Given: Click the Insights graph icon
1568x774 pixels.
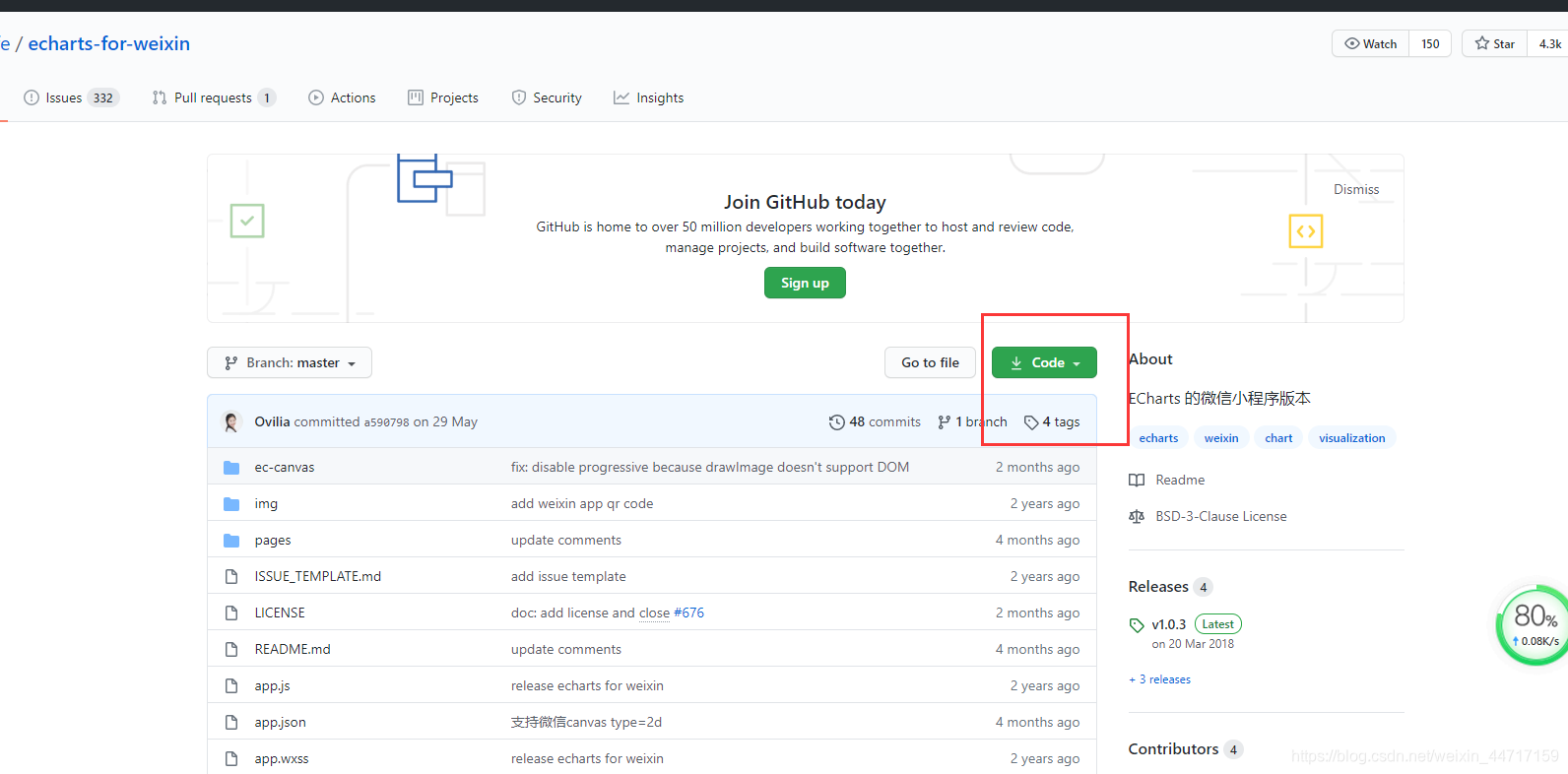Looking at the screenshot, I should pos(621,97).
